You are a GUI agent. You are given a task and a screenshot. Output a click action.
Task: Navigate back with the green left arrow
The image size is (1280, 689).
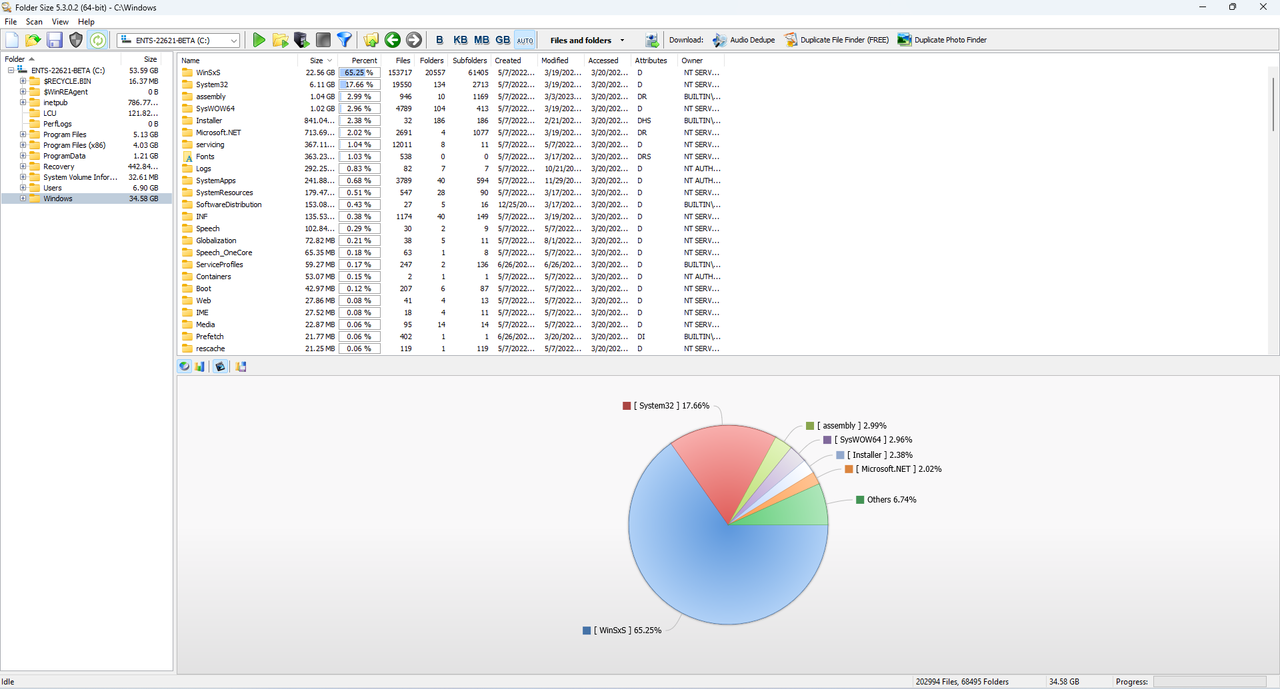pyautogui.click(x=392, y=40)
